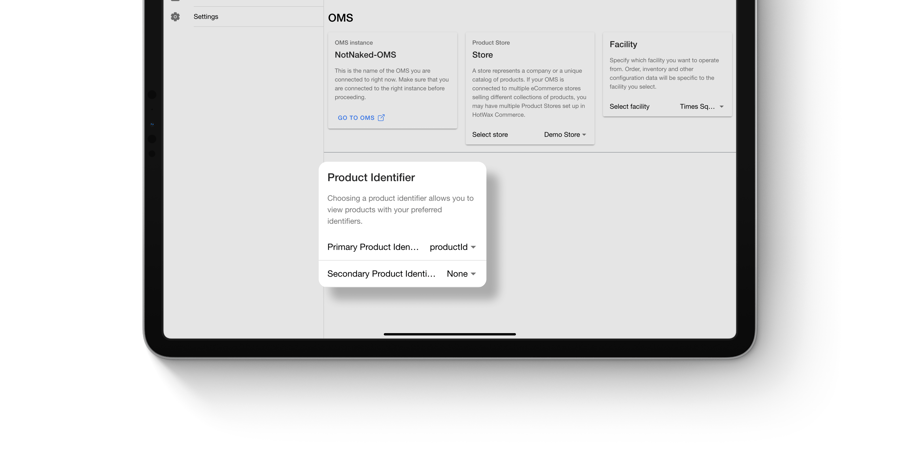
Task: Change the secondary identifier value None
Action: tap(457, 274)
